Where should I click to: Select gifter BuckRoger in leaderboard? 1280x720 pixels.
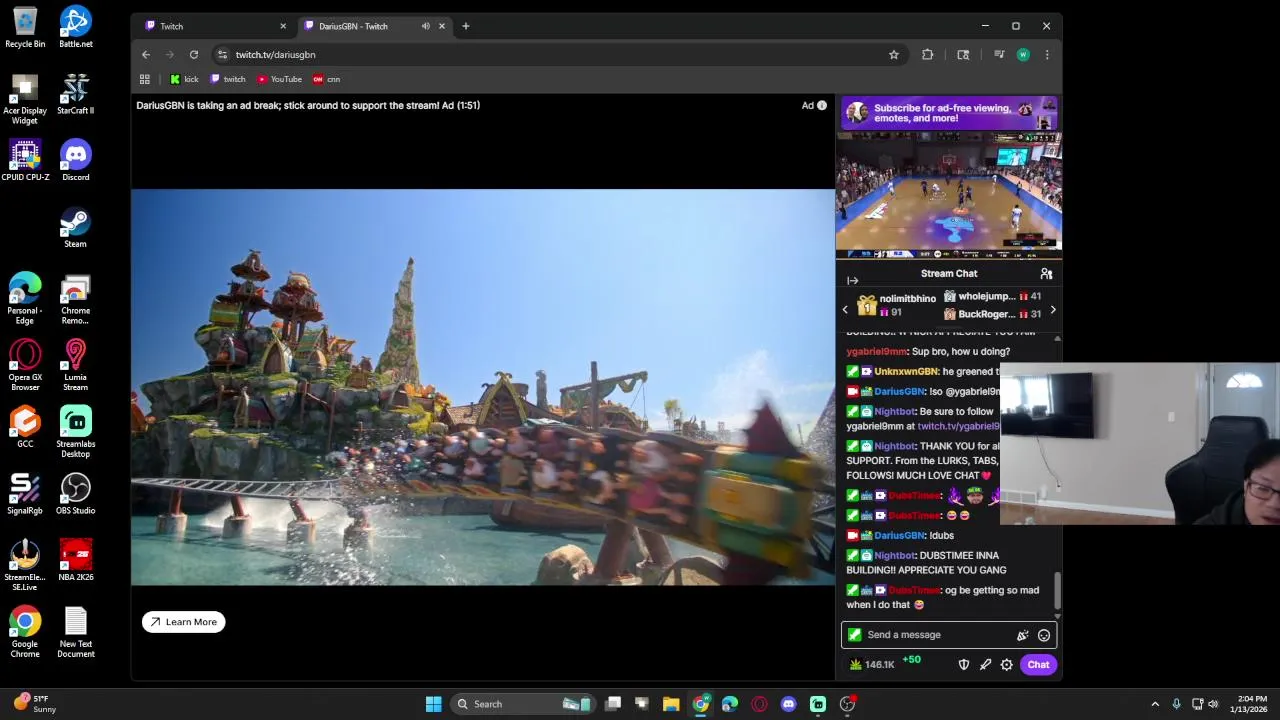tap(993, 314)
